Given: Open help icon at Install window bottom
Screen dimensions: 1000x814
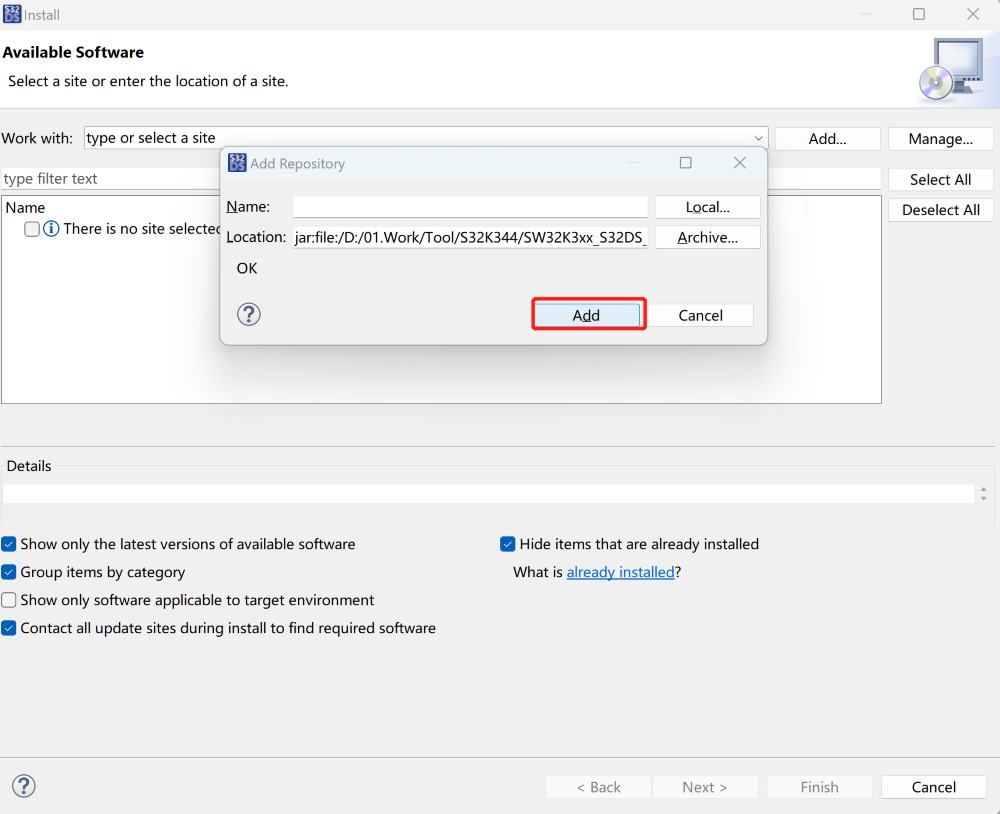Looking at the screenshot, I should pos(24,786).
